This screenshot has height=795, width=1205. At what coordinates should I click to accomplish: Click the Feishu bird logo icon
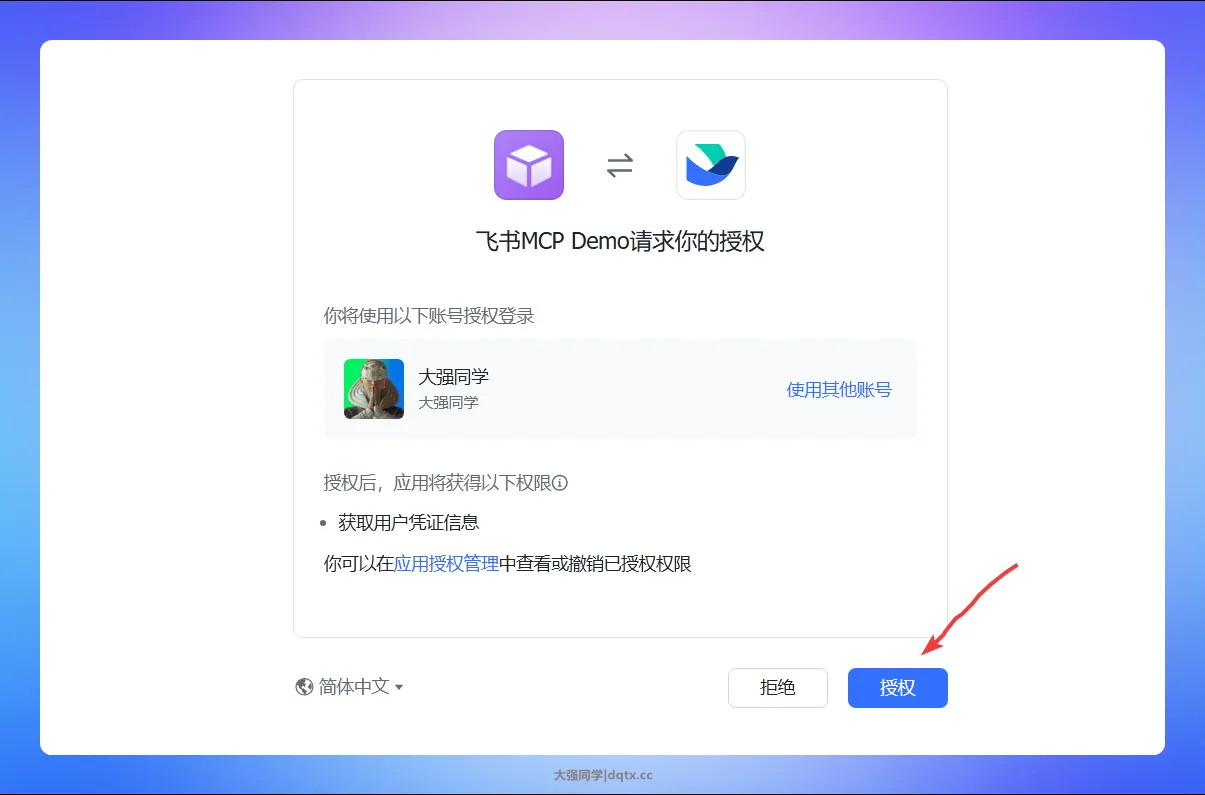click(711, 165)
